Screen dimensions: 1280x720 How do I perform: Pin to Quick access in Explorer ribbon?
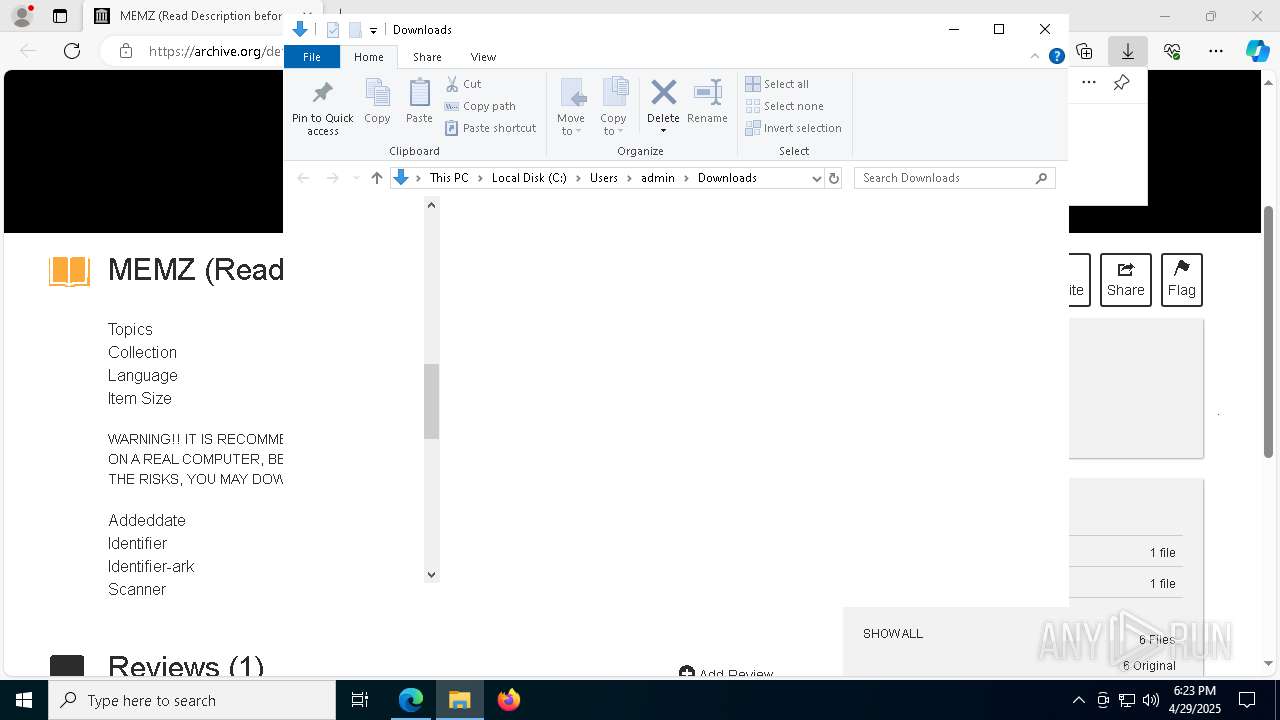pyautogui.click(x=322, y=107)
